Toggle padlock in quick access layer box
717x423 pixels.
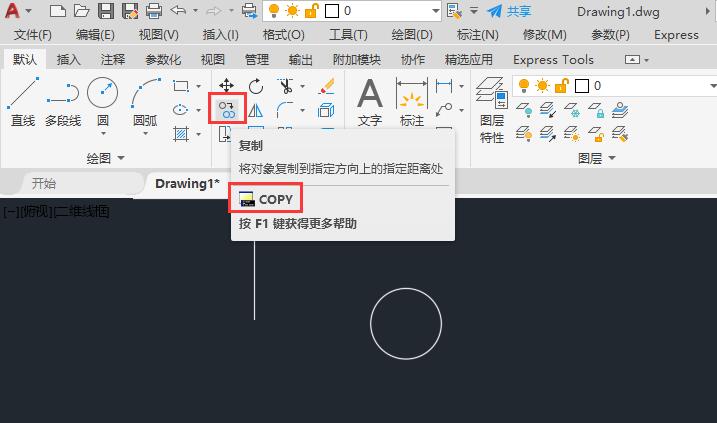pos(311,11)
